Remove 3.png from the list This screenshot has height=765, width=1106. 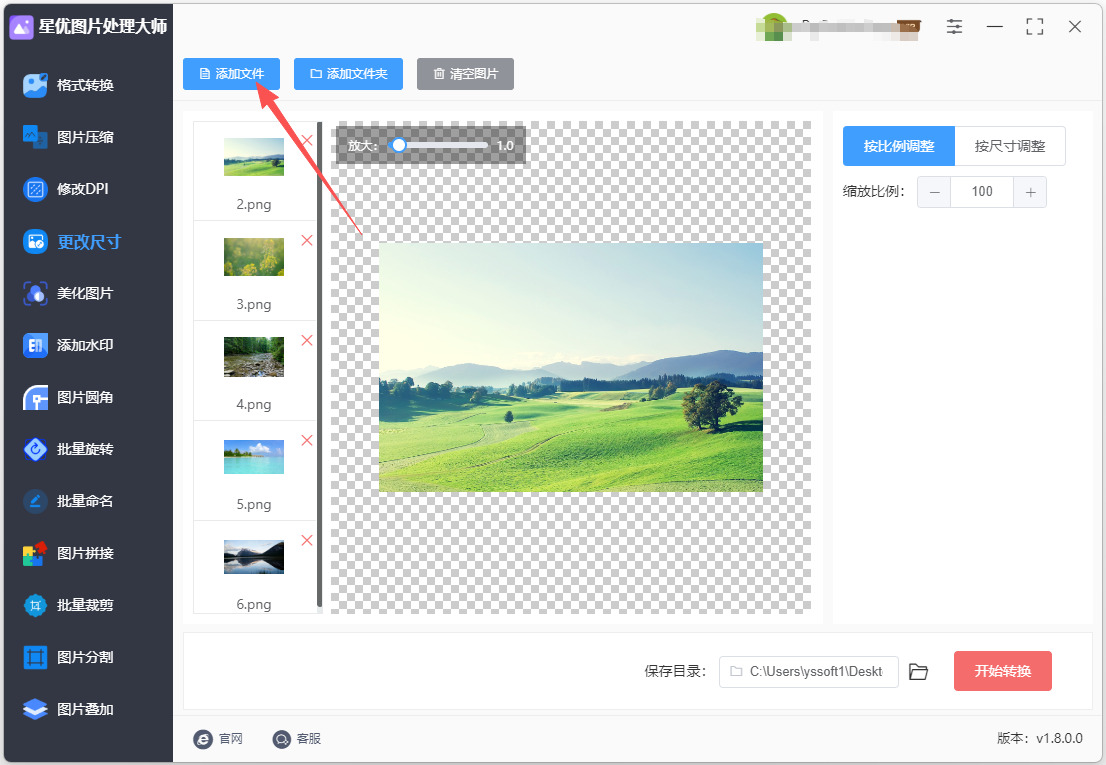pos(307,240)
